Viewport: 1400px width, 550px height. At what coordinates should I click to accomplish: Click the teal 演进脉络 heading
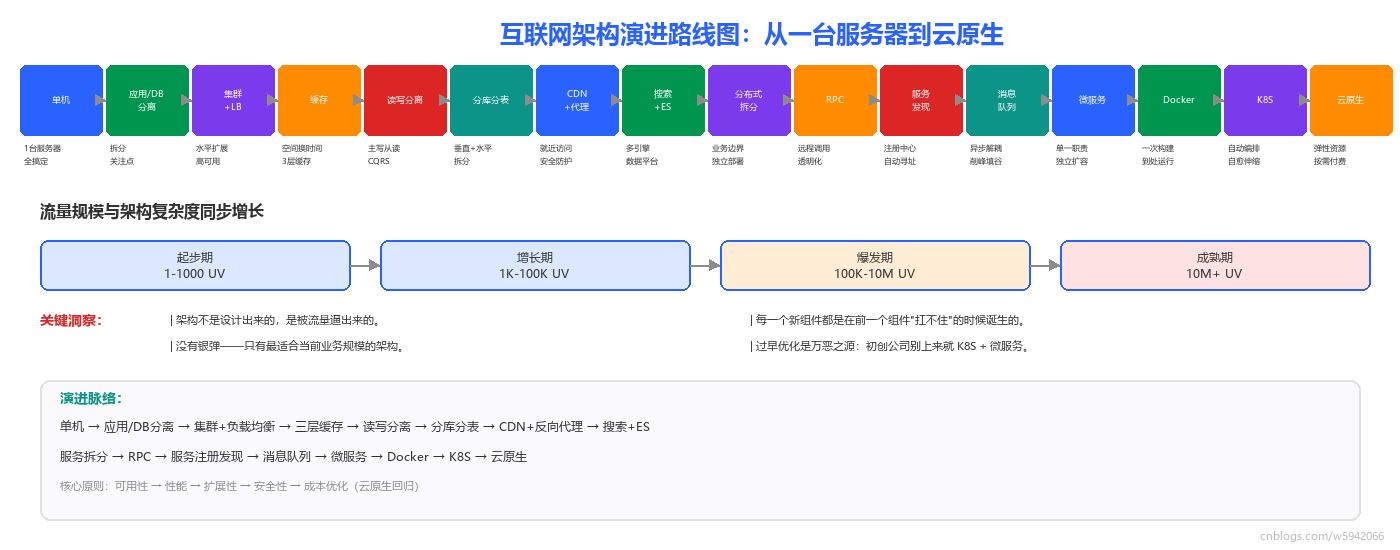point(91,399)
